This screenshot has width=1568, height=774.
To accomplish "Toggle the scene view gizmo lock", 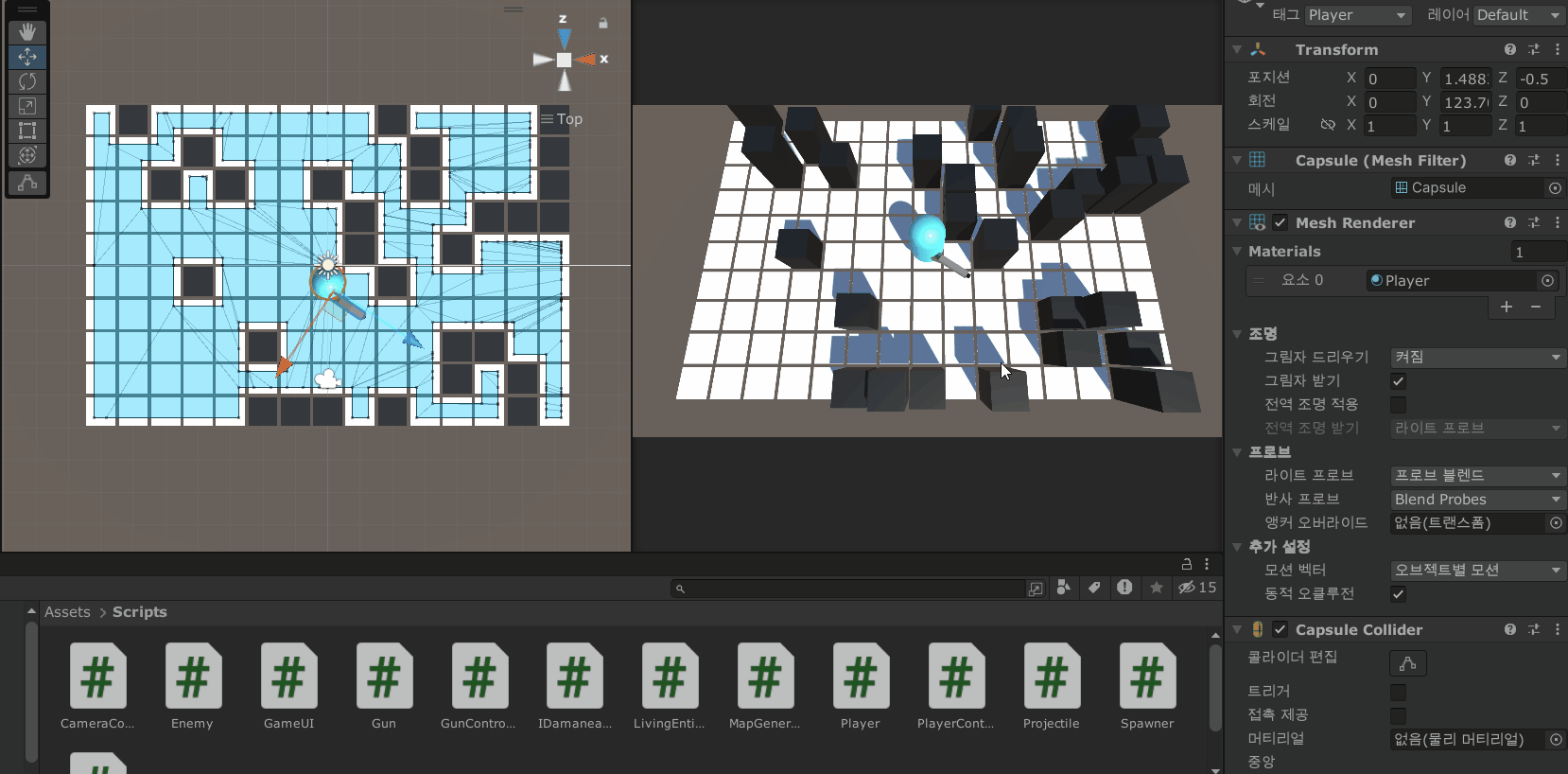I will 603,23.
